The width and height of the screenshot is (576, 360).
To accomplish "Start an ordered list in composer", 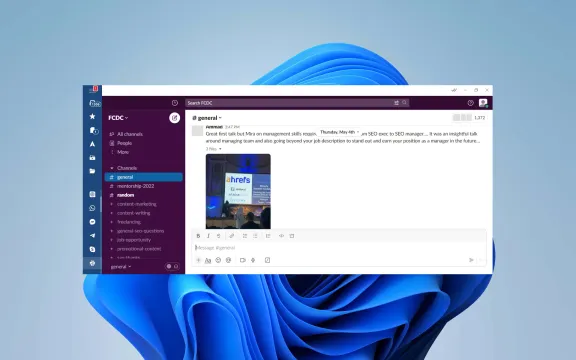I will pyautogui.click(x=245, y=236).
